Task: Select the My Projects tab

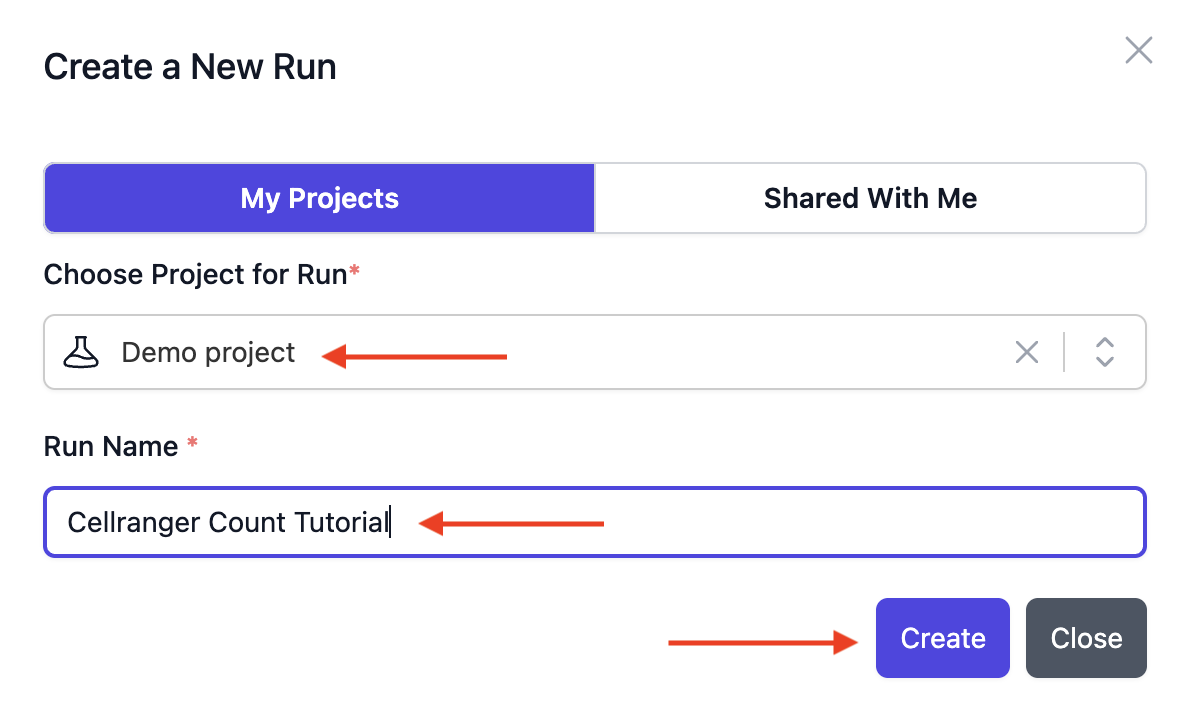Action: coord(318,198)
